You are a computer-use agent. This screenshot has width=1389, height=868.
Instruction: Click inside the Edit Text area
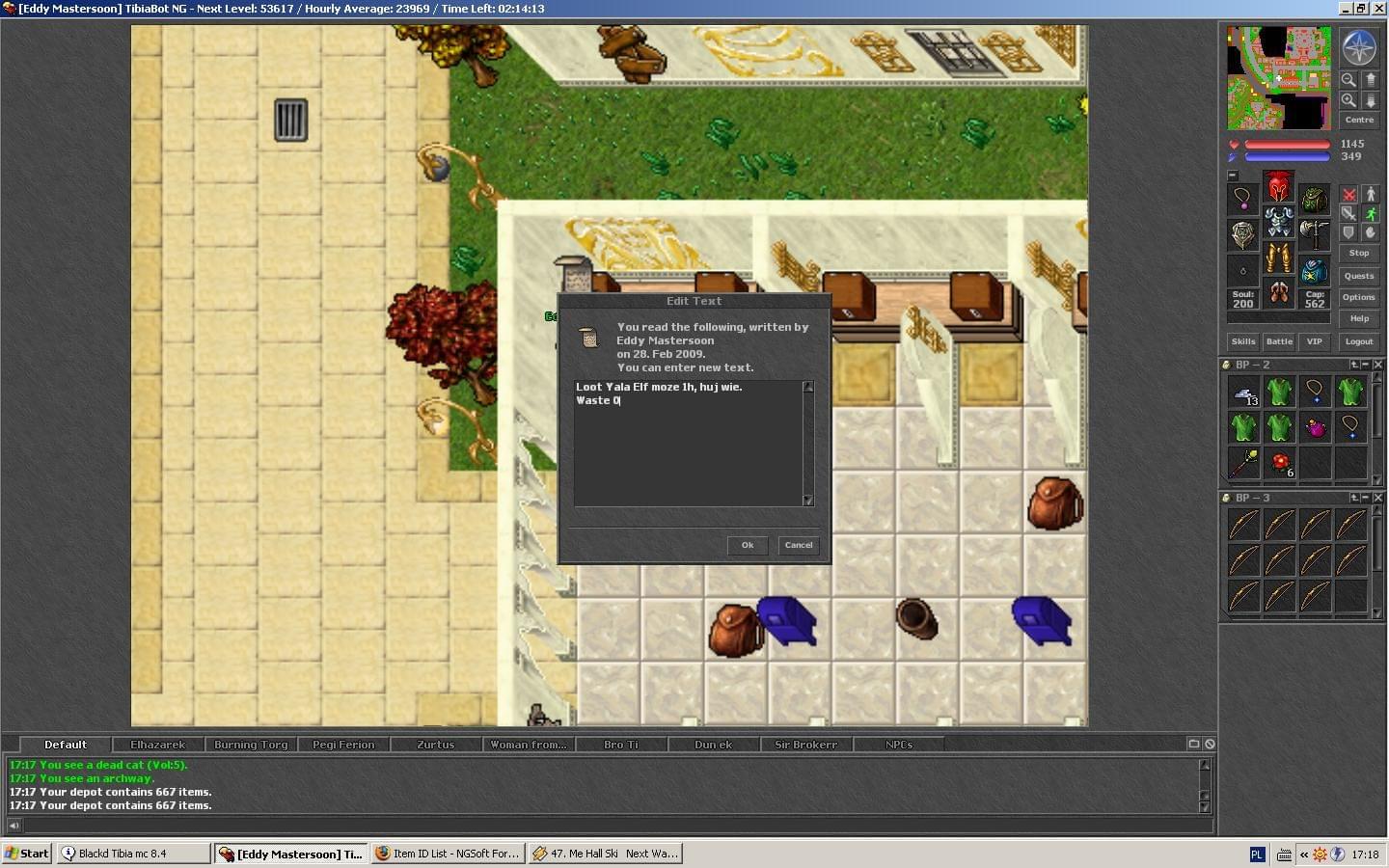[688, 443]
